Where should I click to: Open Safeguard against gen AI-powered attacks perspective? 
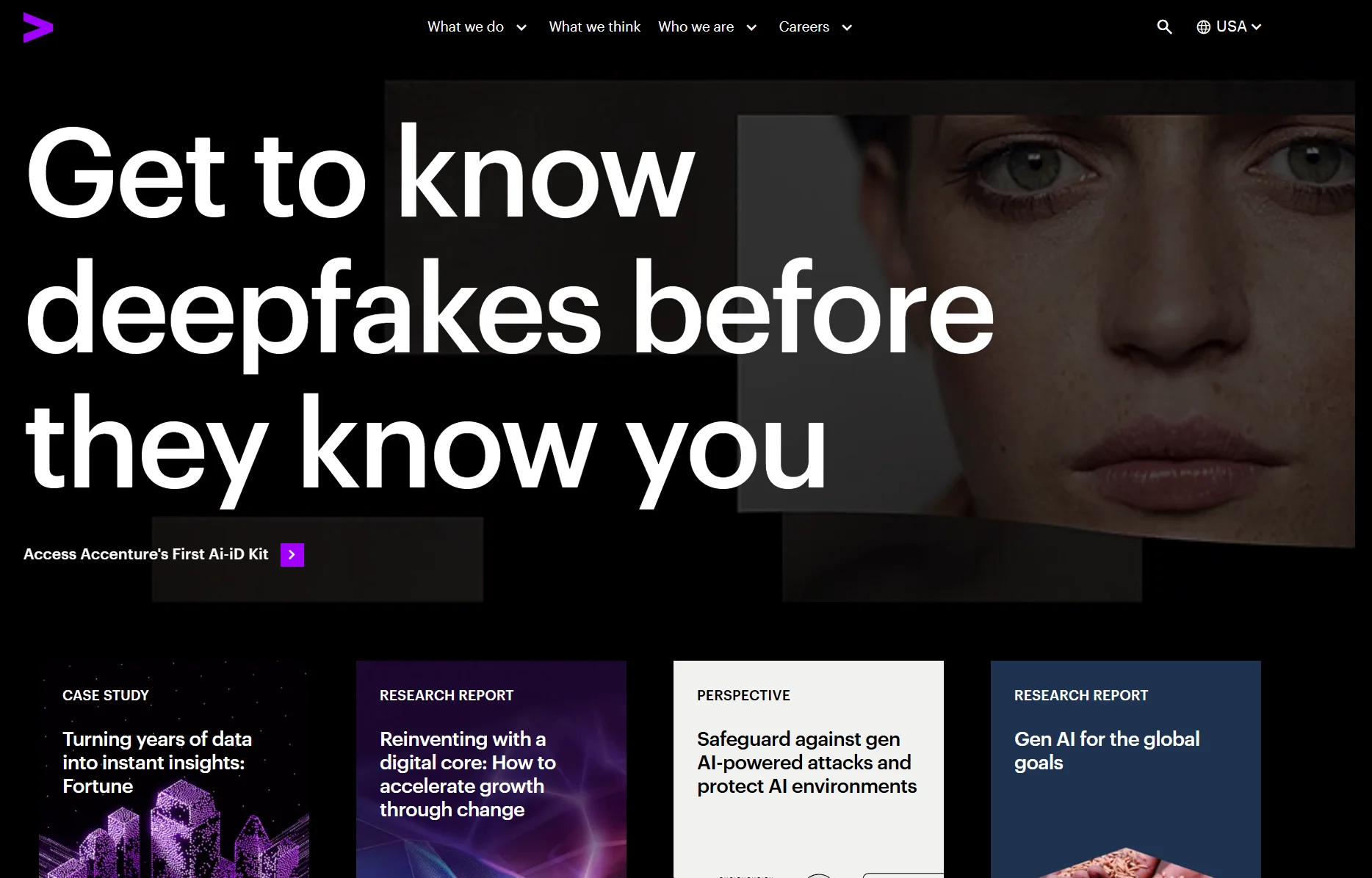[809, 769]
